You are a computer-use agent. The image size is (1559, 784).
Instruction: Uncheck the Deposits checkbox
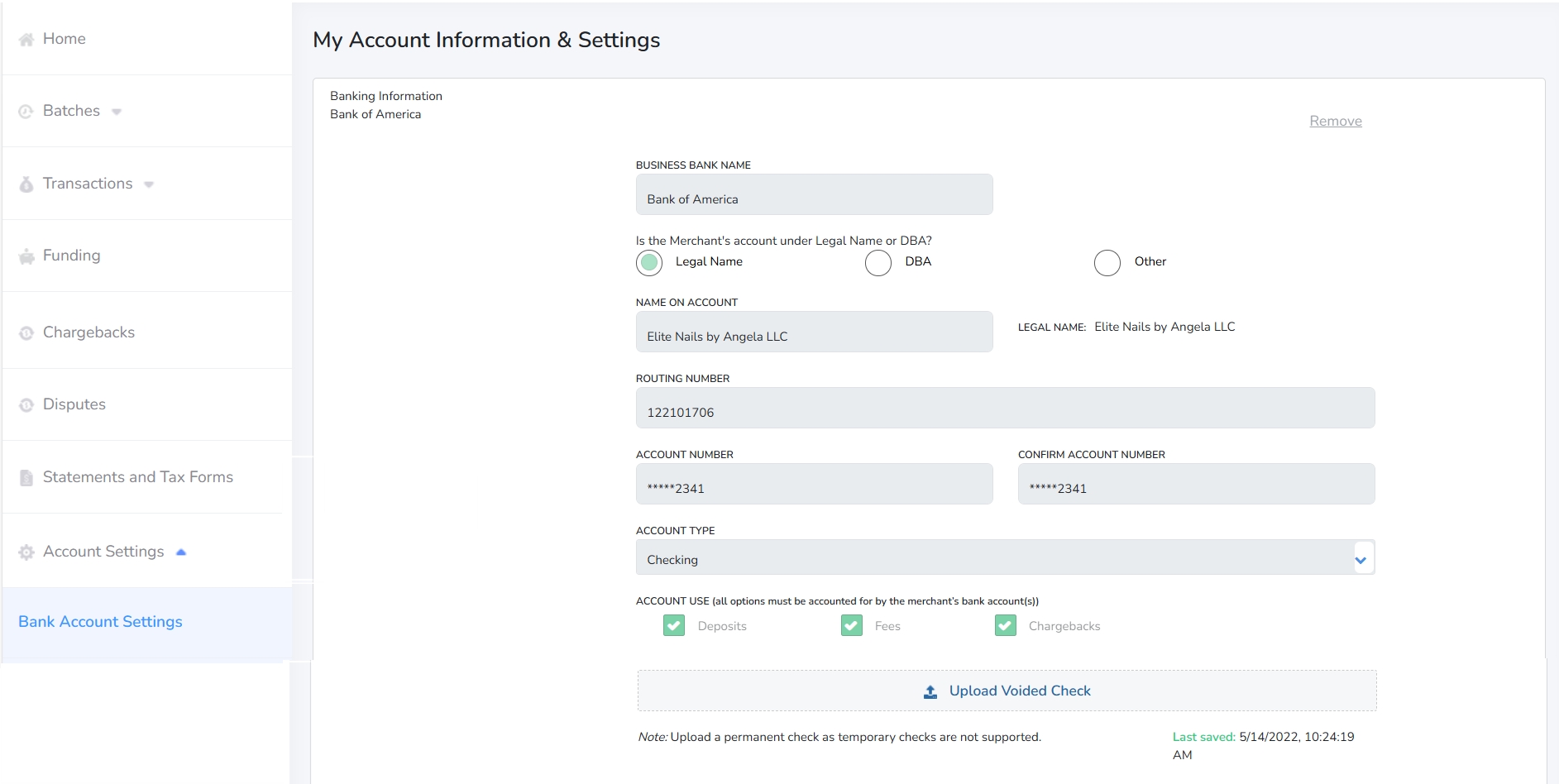(674, 626)
